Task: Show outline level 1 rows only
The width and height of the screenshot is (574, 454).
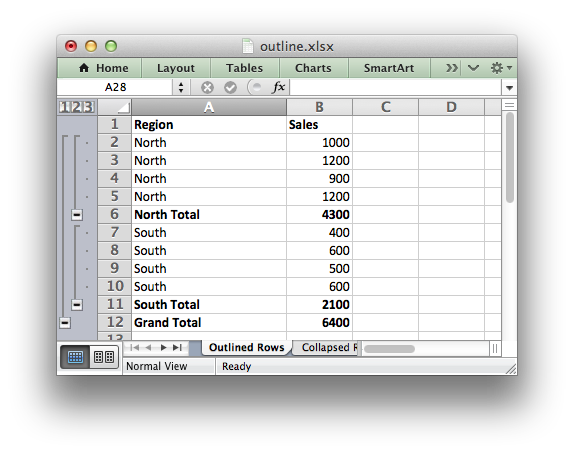Action: coord(64,107)
